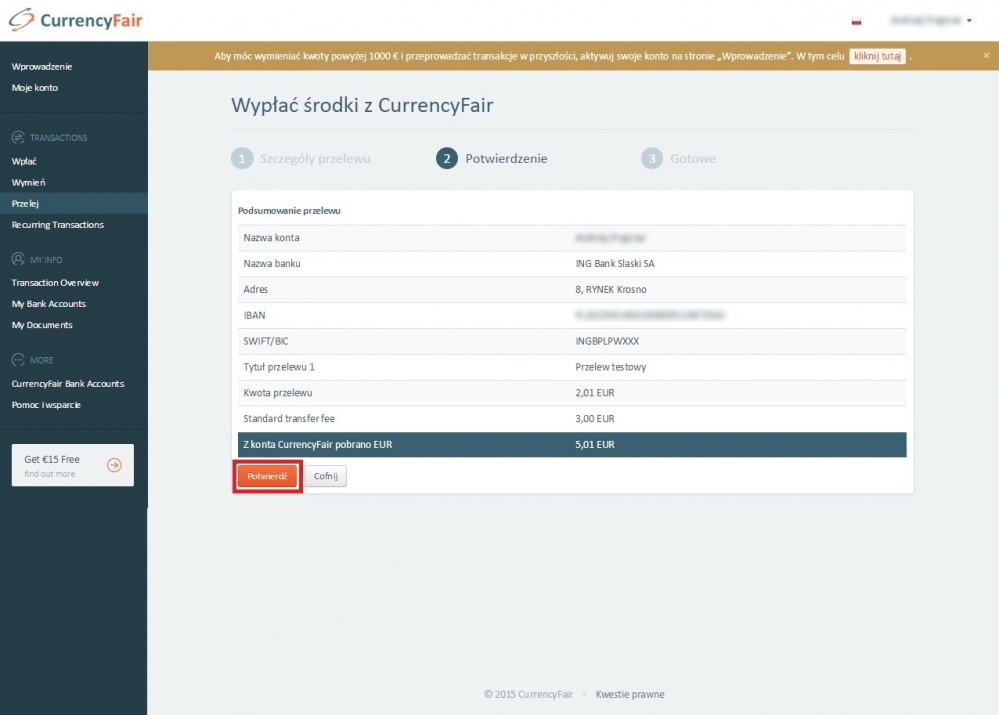The width and height of the screenshot is (999, 715).
Task: Open My Bank Accounts
Action: click(x=49, y=304)
